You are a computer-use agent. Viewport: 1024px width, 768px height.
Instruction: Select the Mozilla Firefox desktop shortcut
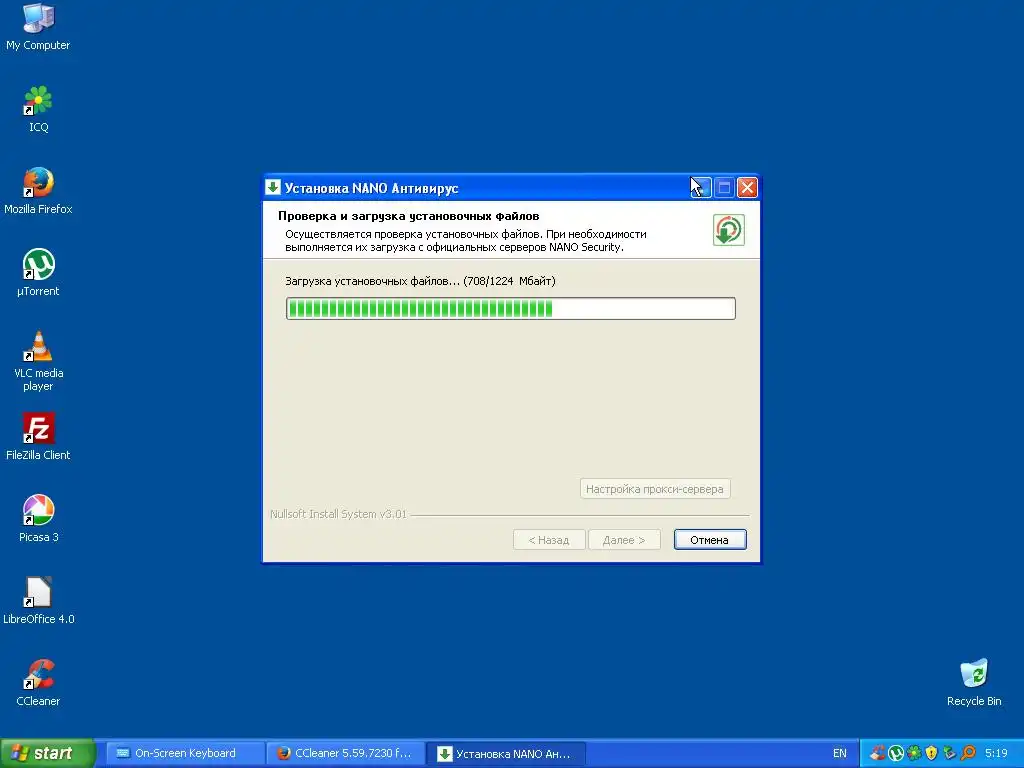coord(38,191)
